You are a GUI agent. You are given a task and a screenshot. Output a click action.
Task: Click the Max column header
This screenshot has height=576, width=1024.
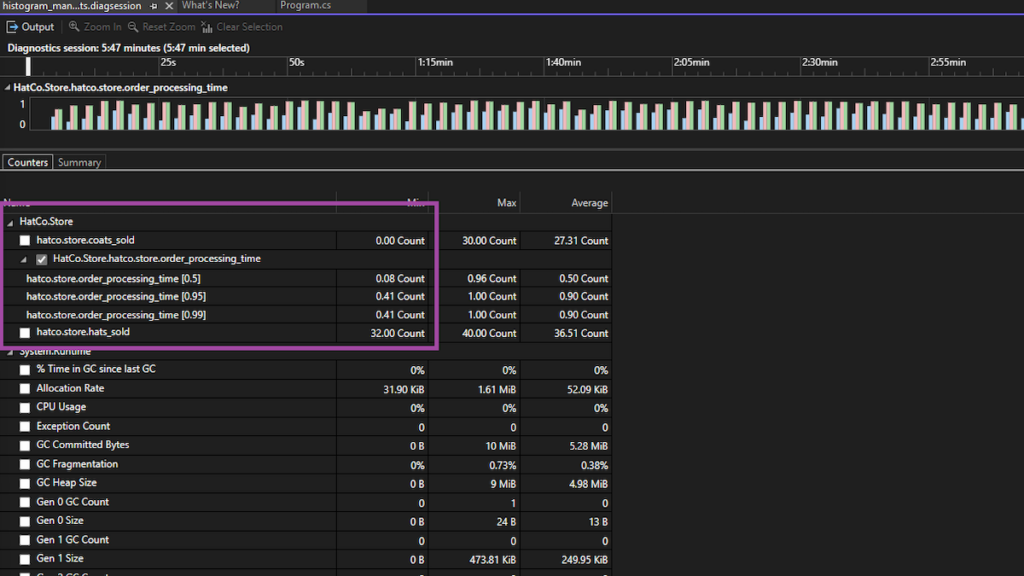[505, 202]
